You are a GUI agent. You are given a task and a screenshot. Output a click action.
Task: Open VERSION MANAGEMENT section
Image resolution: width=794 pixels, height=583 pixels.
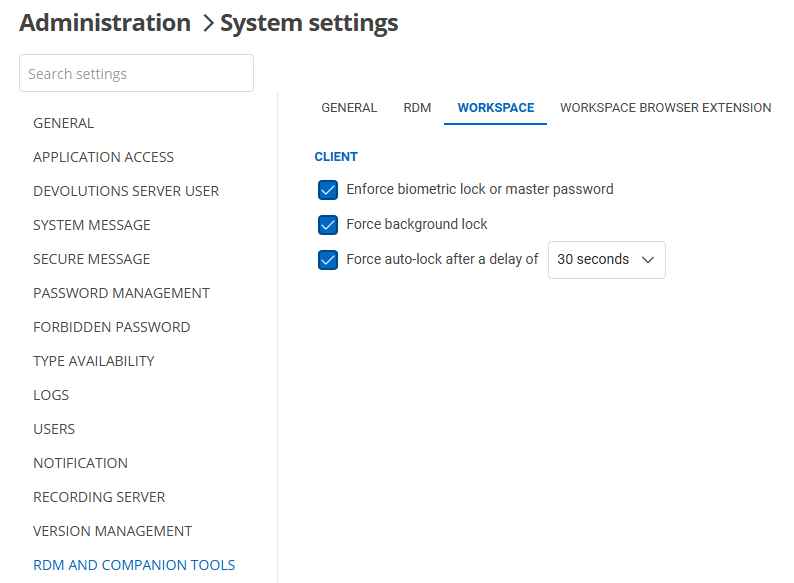pyautogui.click(x=112, y=531)
